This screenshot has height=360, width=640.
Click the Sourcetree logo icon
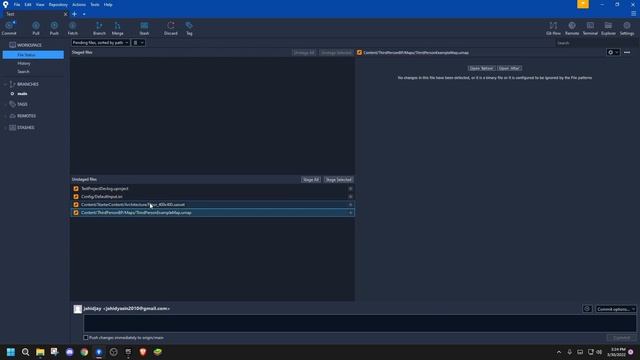5,4
